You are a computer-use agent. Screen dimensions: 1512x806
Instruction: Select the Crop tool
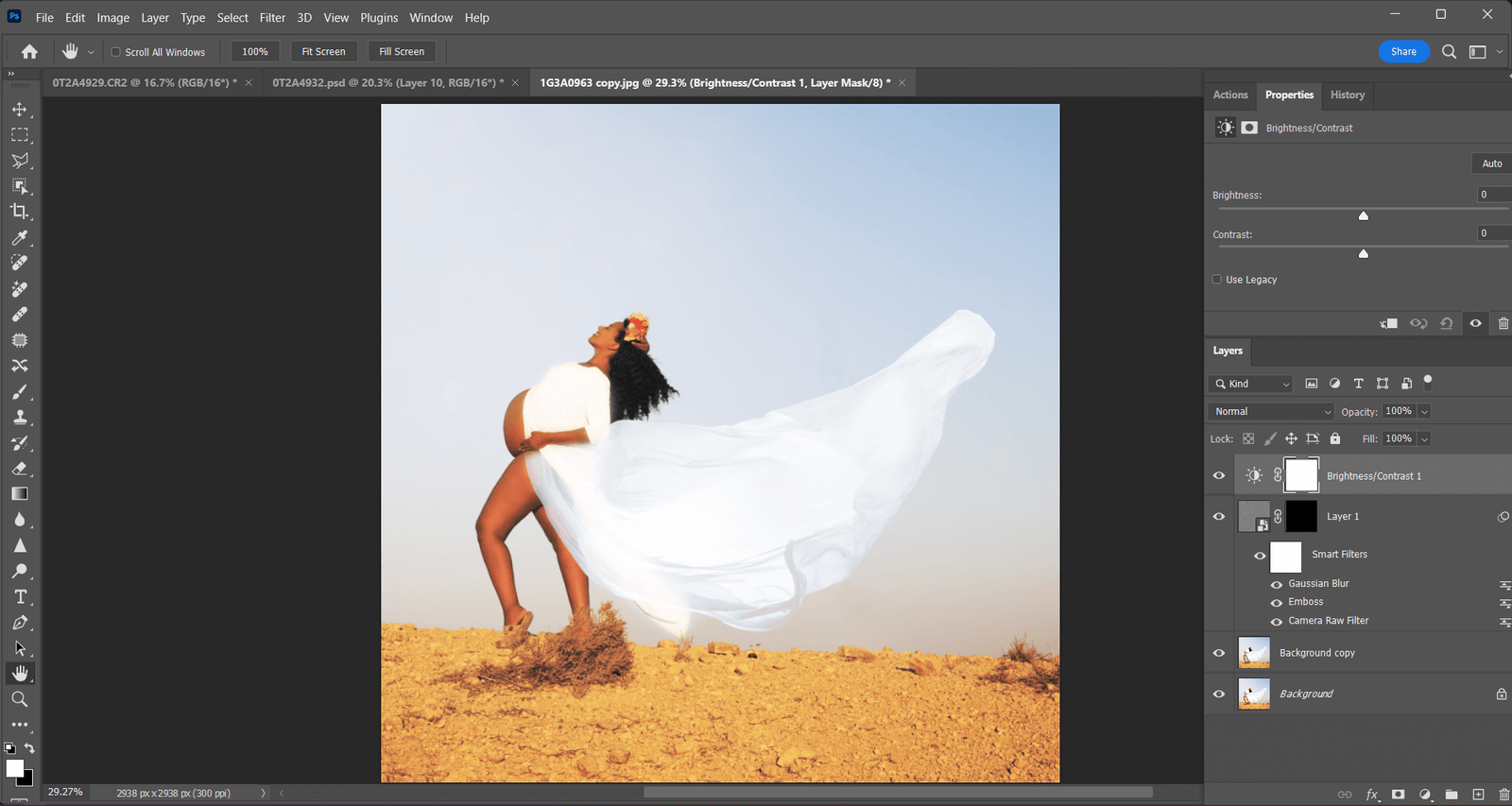tap(20, 212)
